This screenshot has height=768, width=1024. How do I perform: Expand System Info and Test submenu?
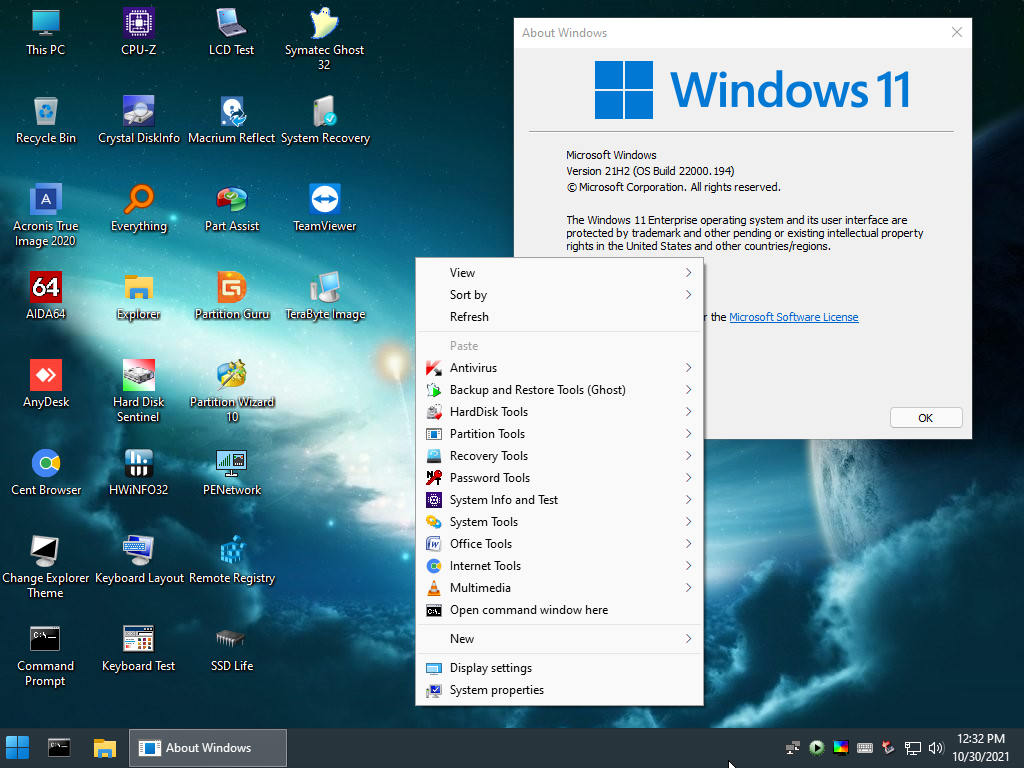[559, 500]
